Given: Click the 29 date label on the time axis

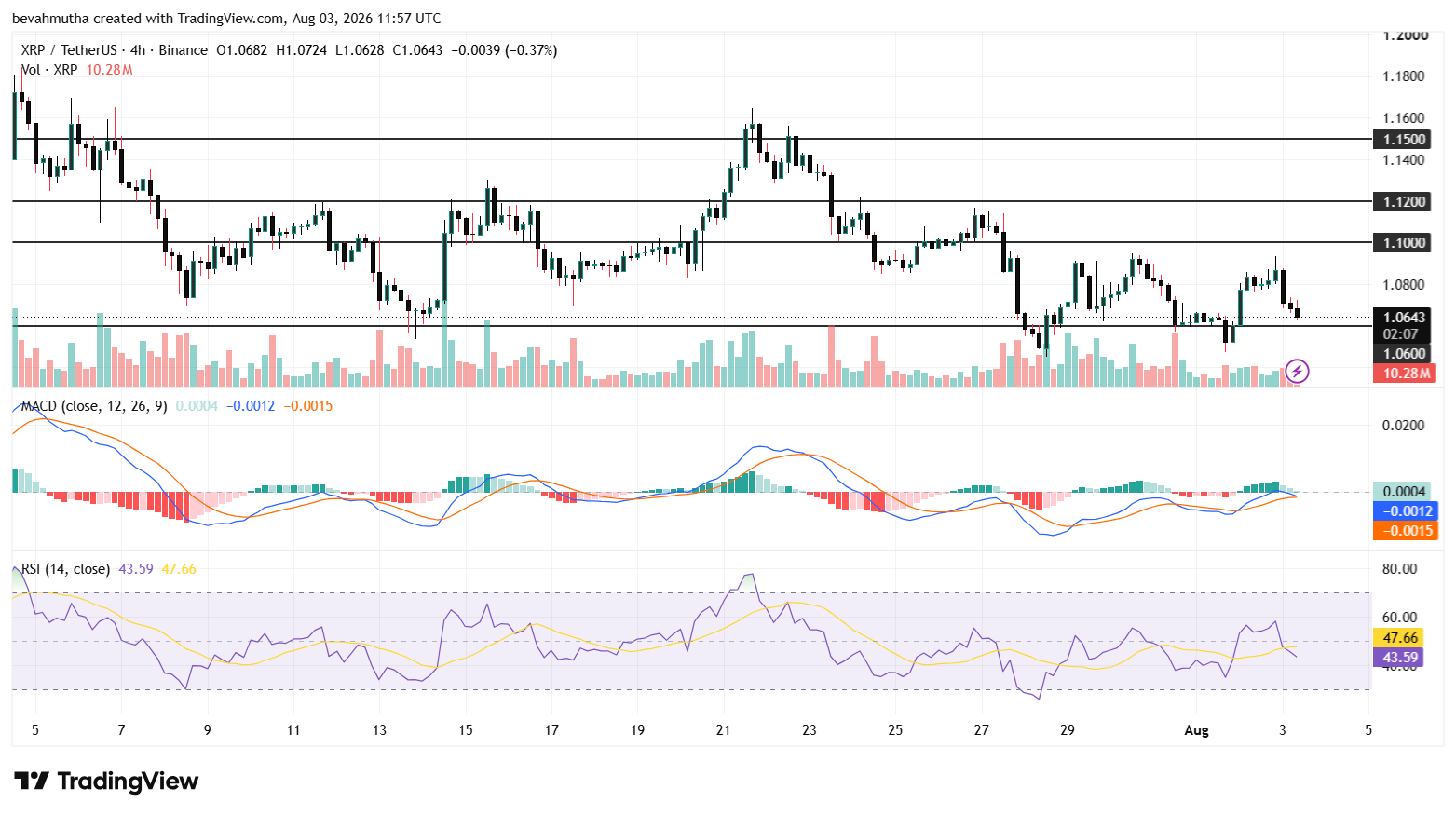Looking at the screenshot, I should (x=1068, y=730).
